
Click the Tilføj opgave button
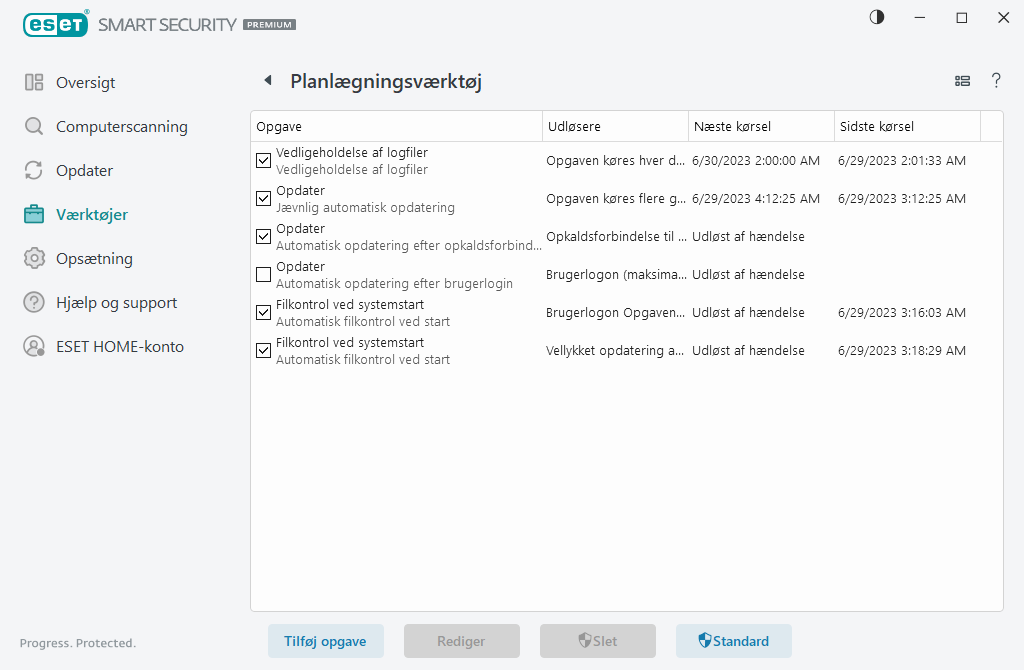coord(326,641)
